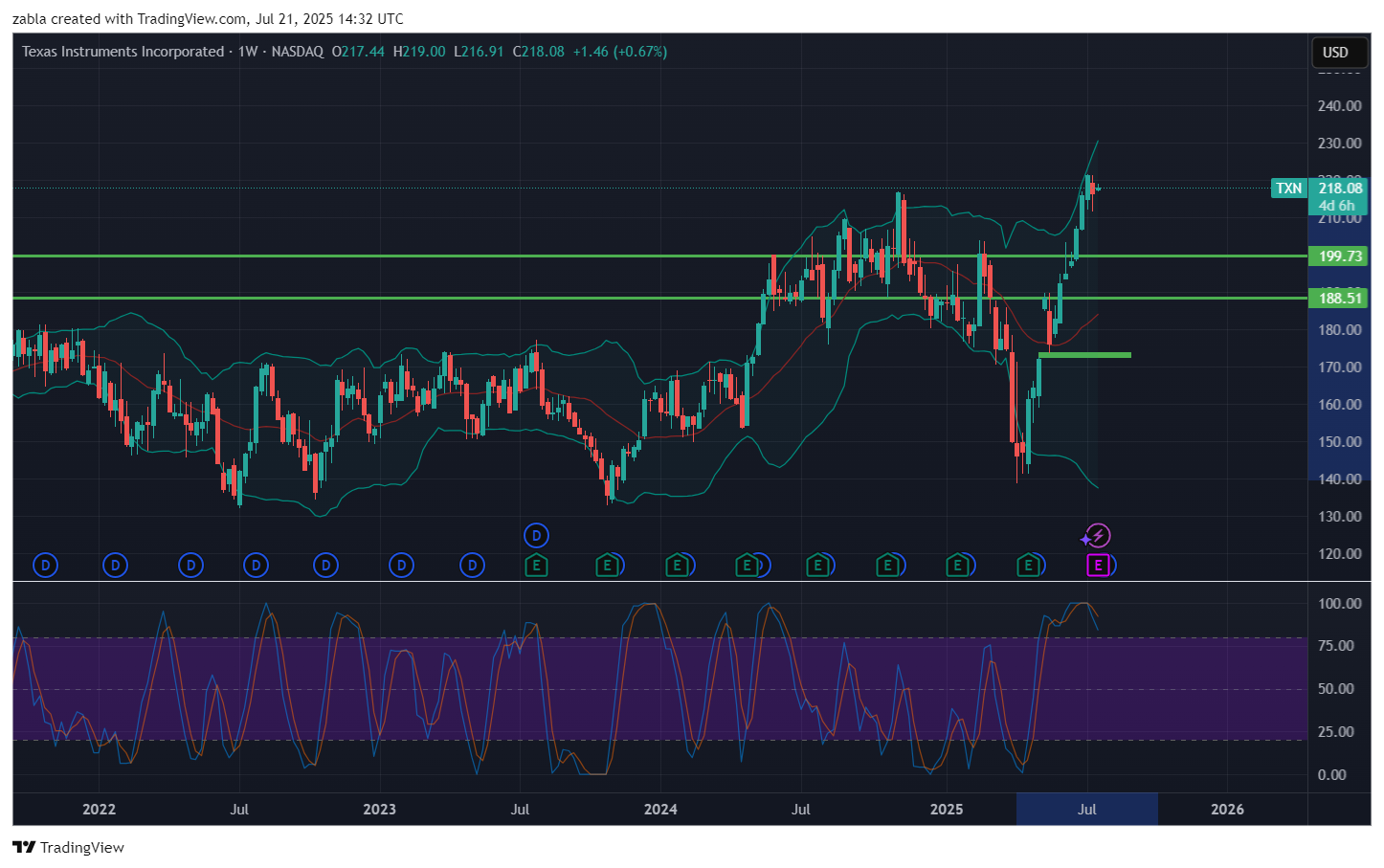The width and height of the screenshot is (1384, 868).
Task: Click the 1W interval in the legend
Action: [x=248, y=52]
